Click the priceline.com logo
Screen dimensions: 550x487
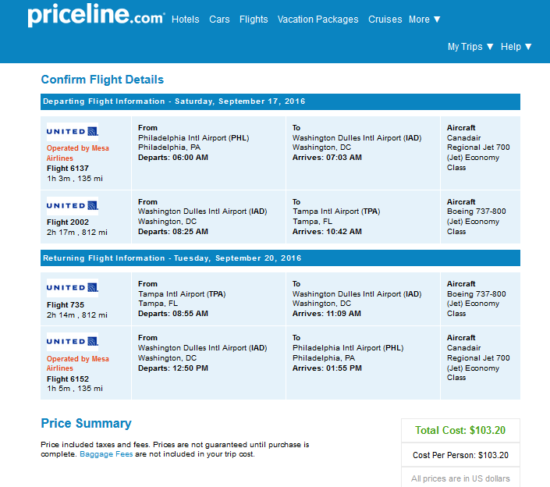click(96, 15)
